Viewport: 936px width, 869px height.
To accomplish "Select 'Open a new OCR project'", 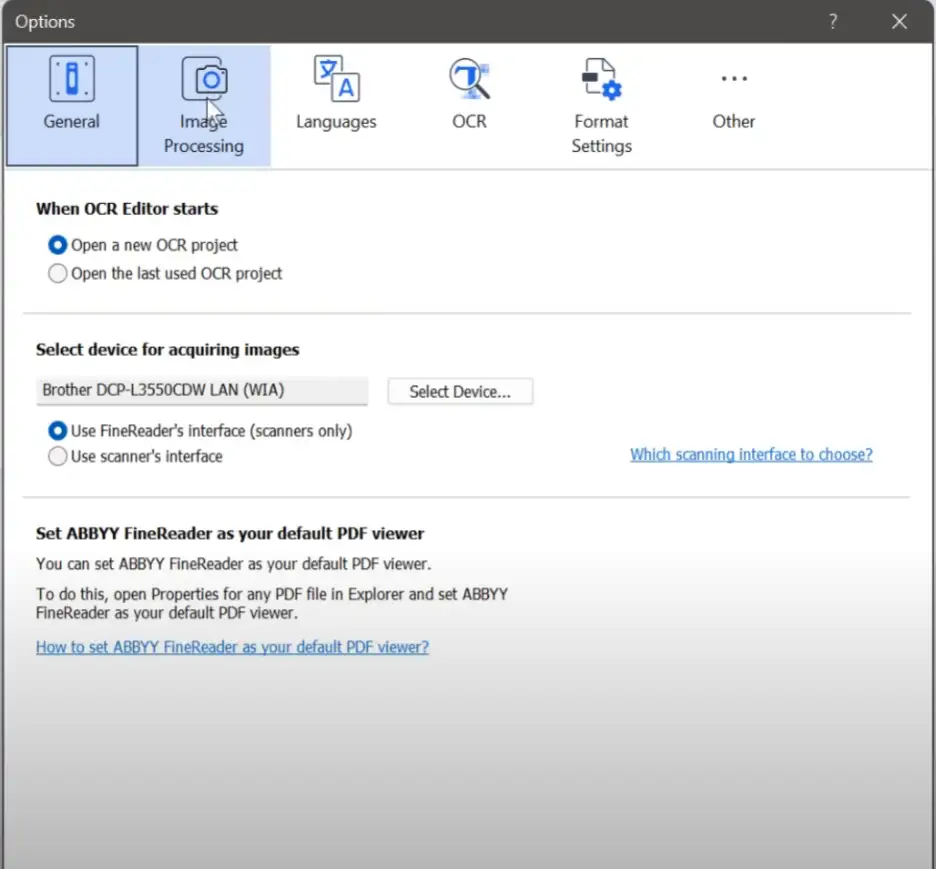I will pos(58,245).
